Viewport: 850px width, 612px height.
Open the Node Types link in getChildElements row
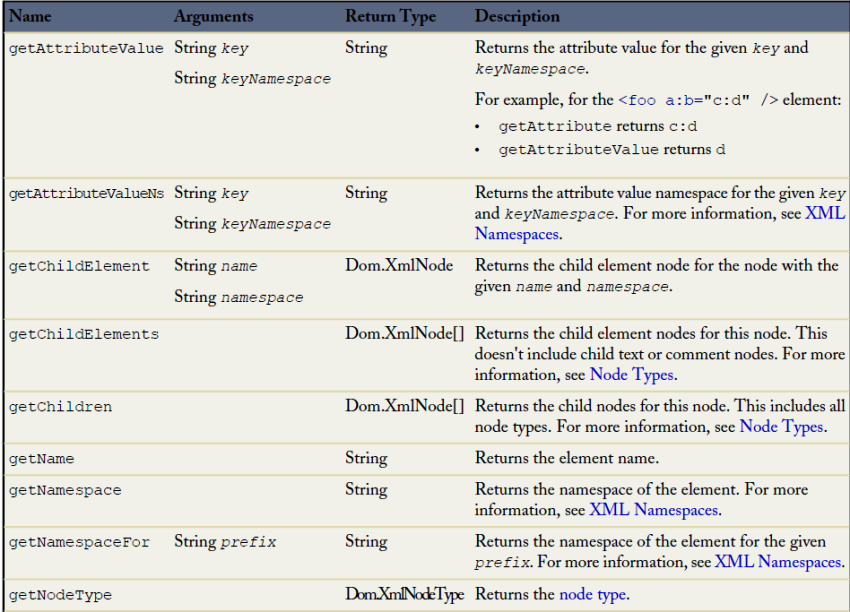point(631,375)
